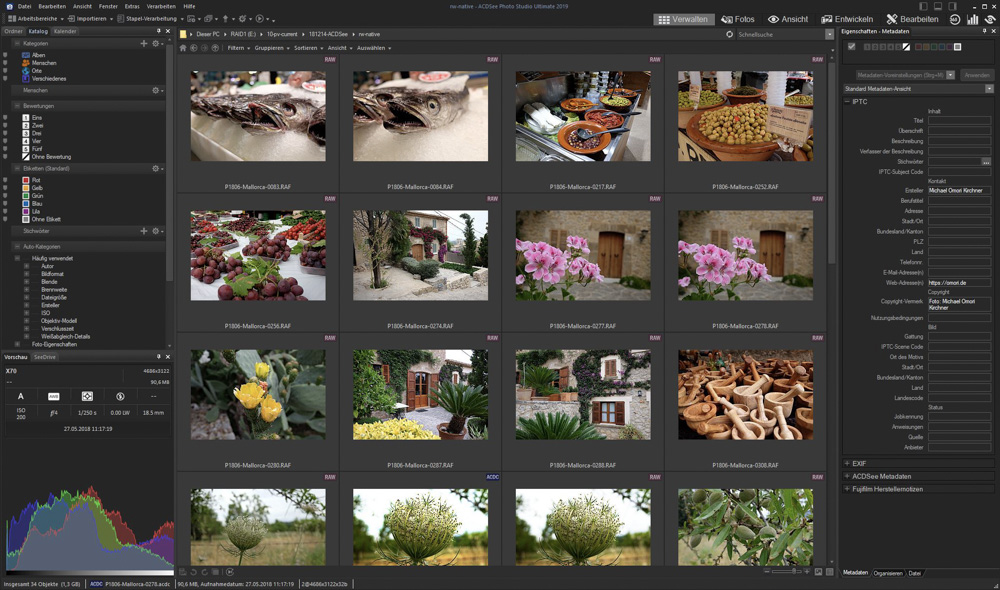The image size is (1000, 590).
Task: Click the back arrow in the file browser toolbar
Action: (x=194, y=48)
